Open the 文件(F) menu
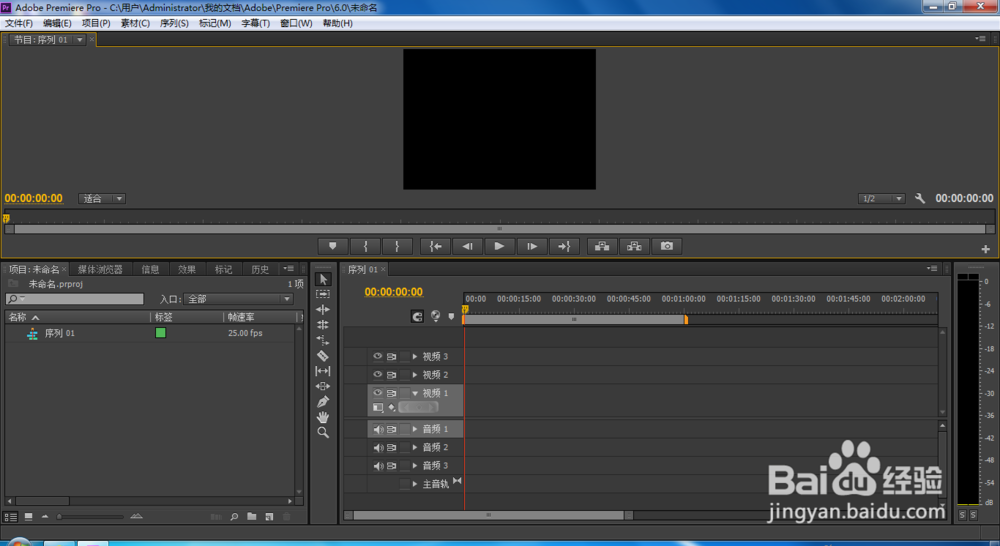This screenshot has height=546, width=1000. pos(18,23)
